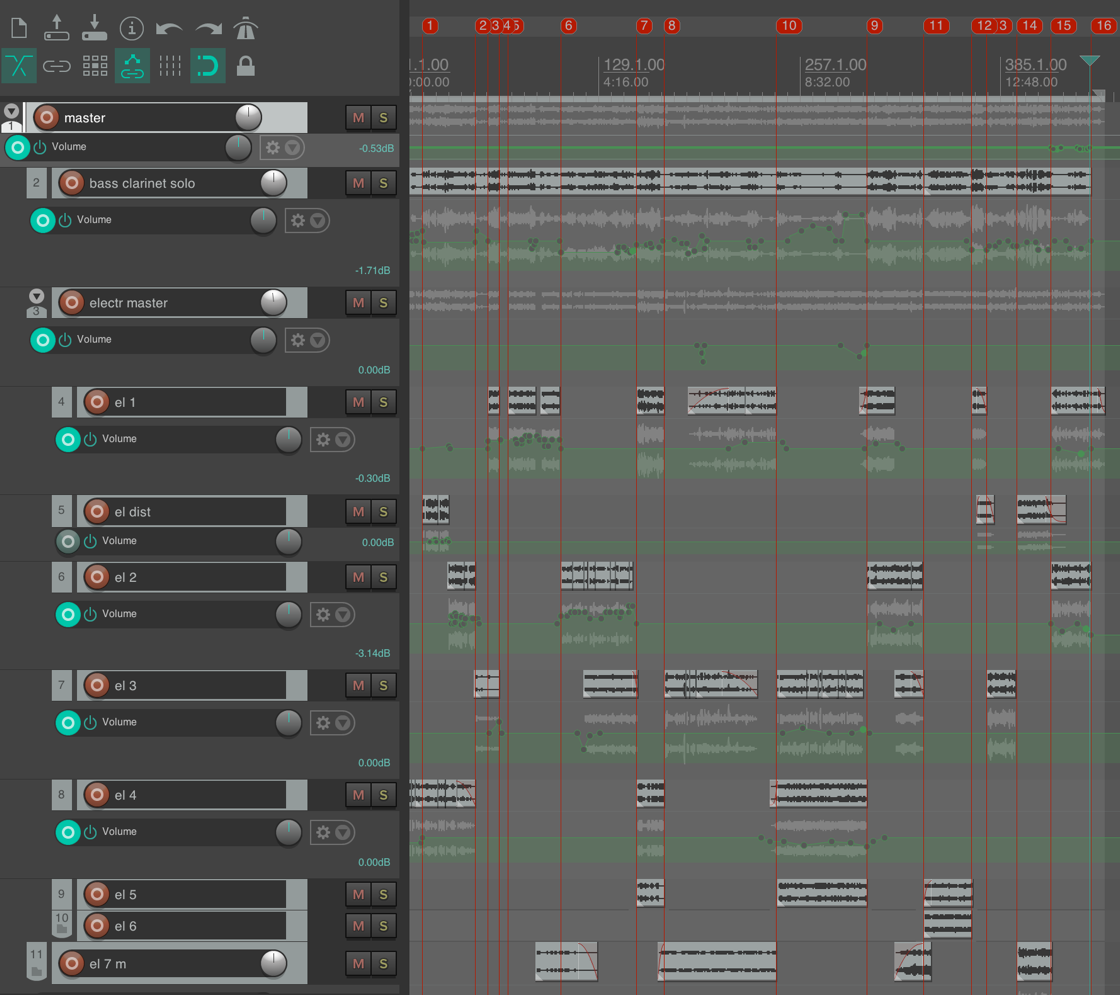Solo the el dist track
1120x995 pixels.
(384, 511)
